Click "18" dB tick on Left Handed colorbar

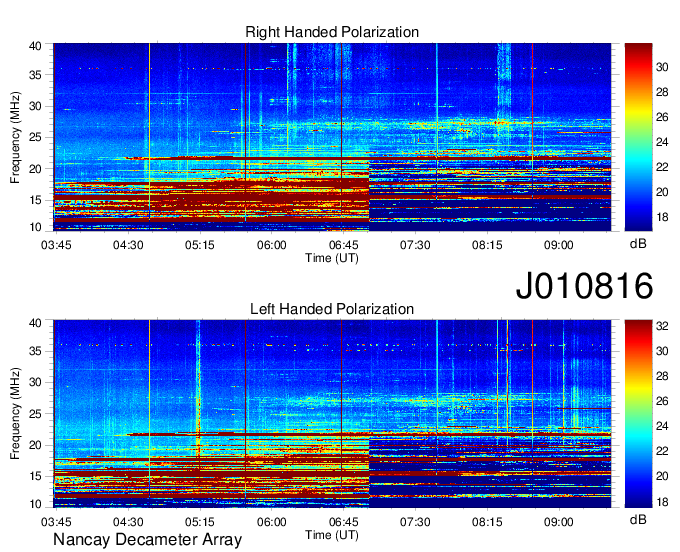pos(662,502)
